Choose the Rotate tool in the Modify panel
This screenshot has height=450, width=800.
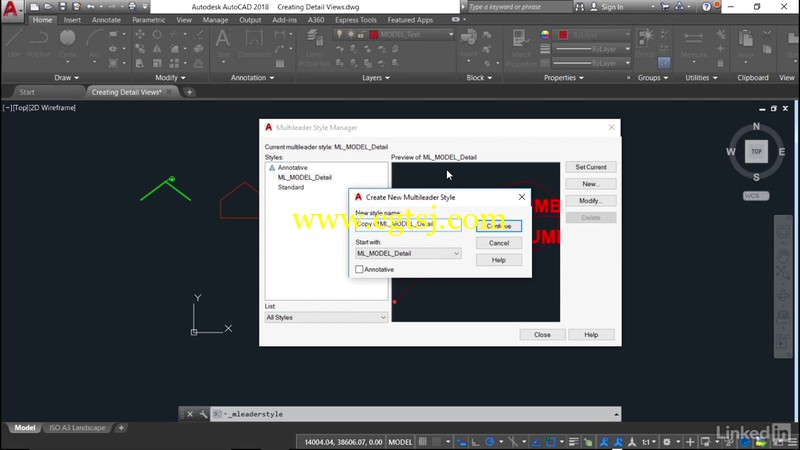pos(157,34)
